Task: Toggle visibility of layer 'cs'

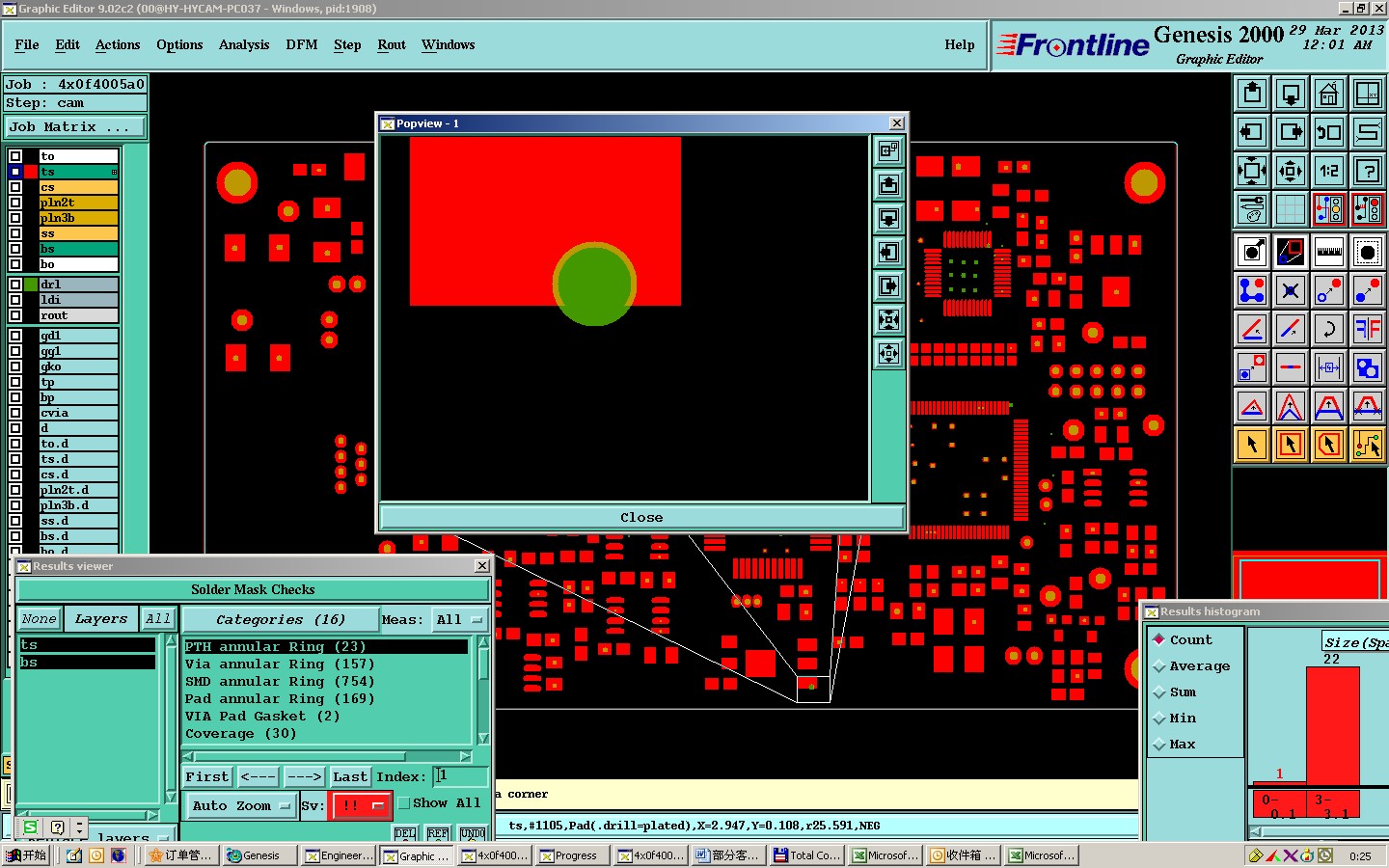Action: (x=15, y=187)
